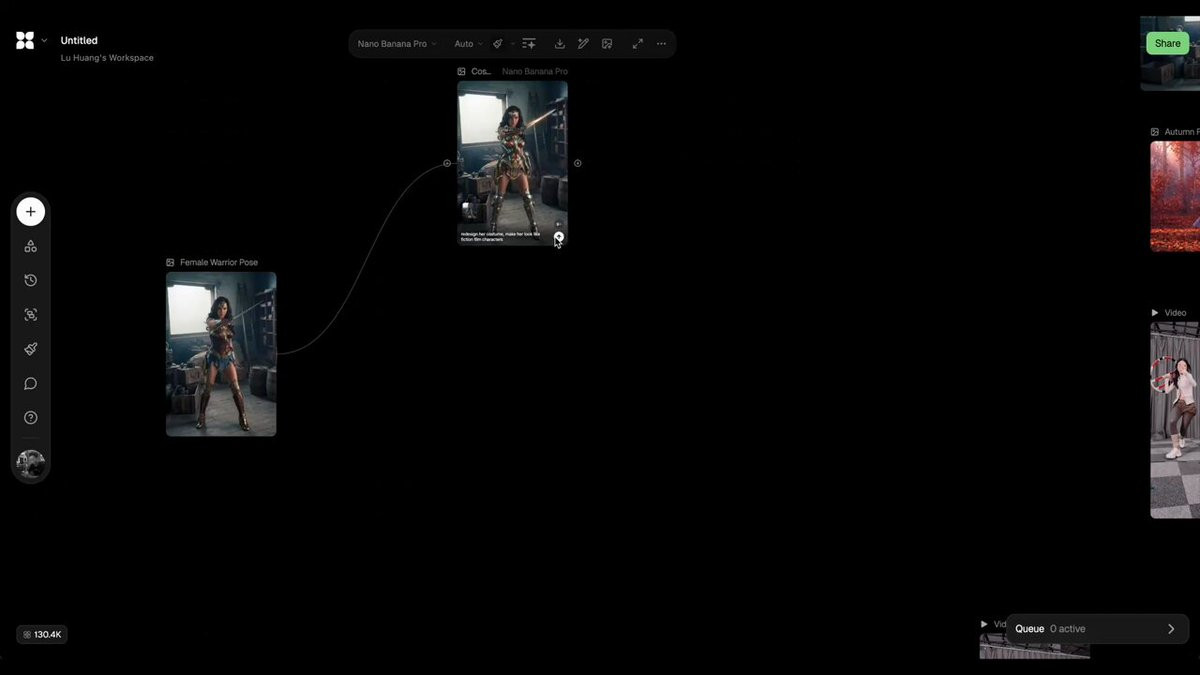Click the add node plus button

[30, 212]
